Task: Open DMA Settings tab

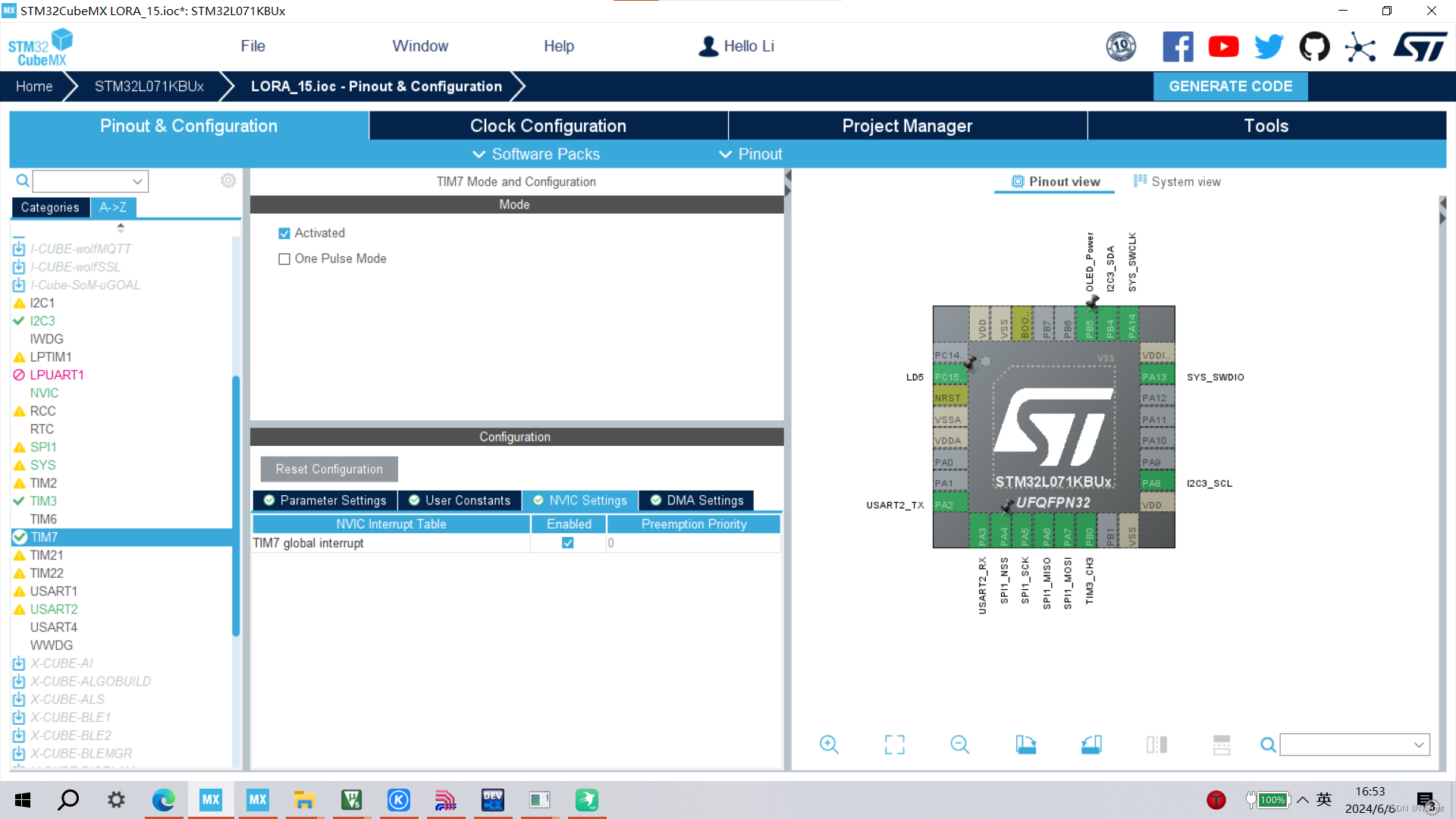Action: click(x=696, y=500)
